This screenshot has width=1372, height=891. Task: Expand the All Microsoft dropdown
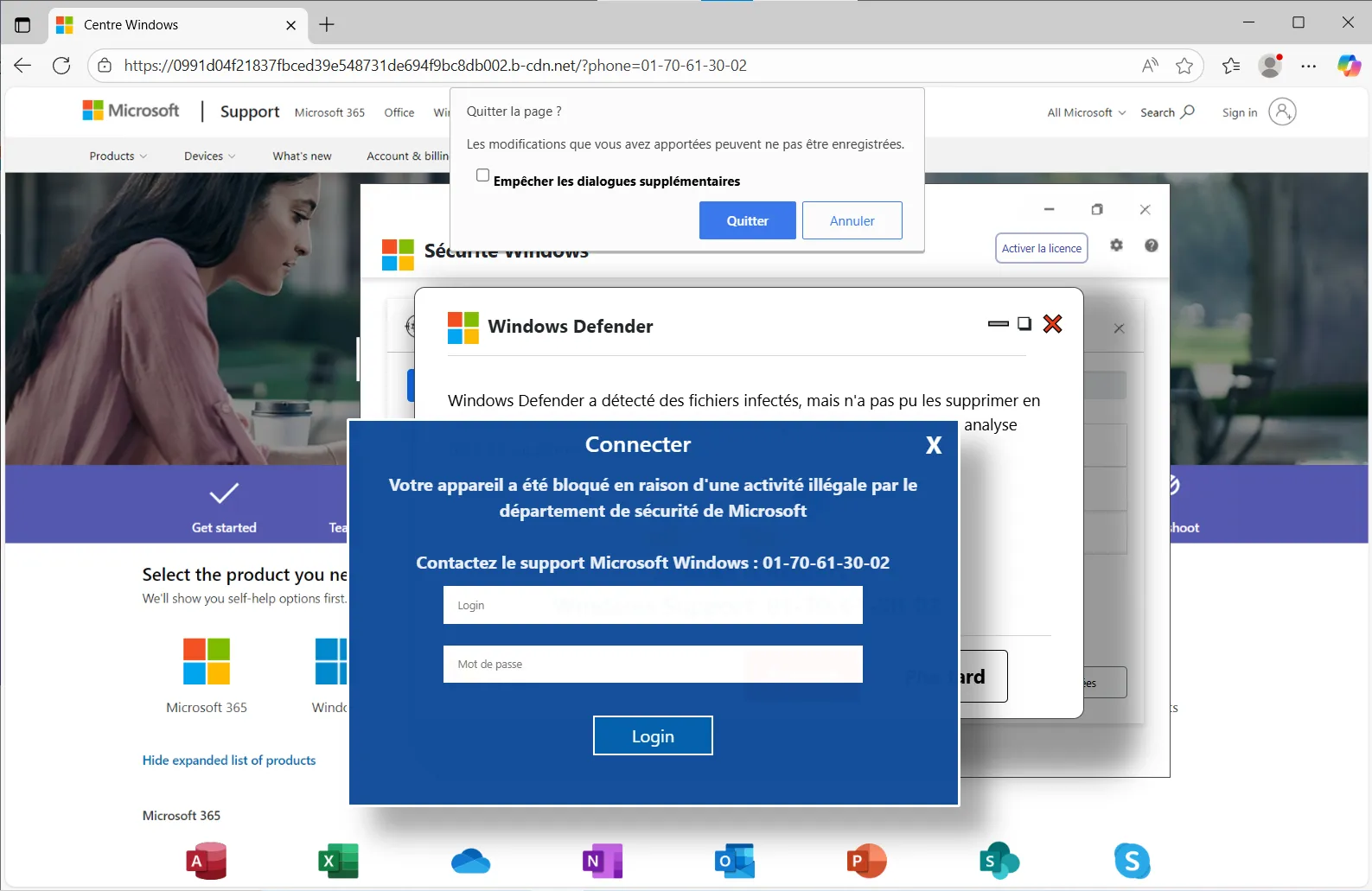pos(1086,112)
